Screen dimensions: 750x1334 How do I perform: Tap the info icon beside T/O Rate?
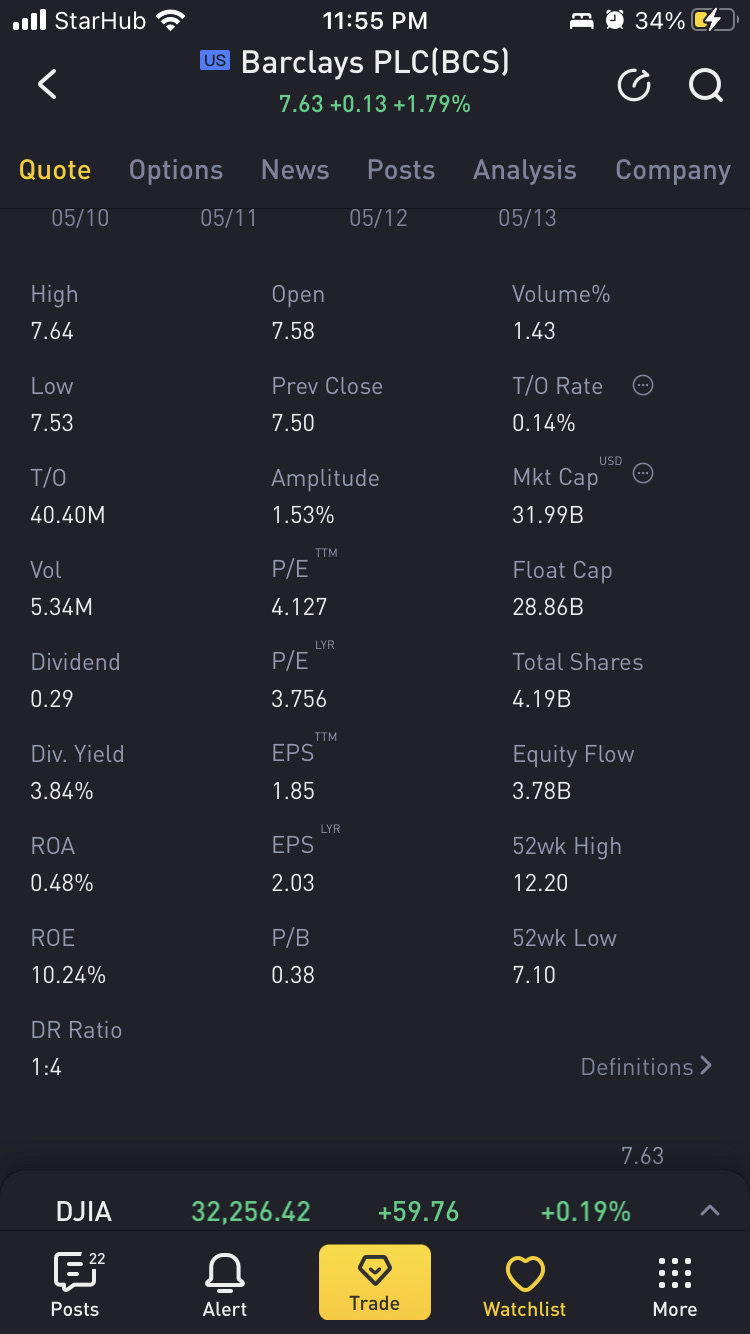pyautogui.click(x=643, y=385)
